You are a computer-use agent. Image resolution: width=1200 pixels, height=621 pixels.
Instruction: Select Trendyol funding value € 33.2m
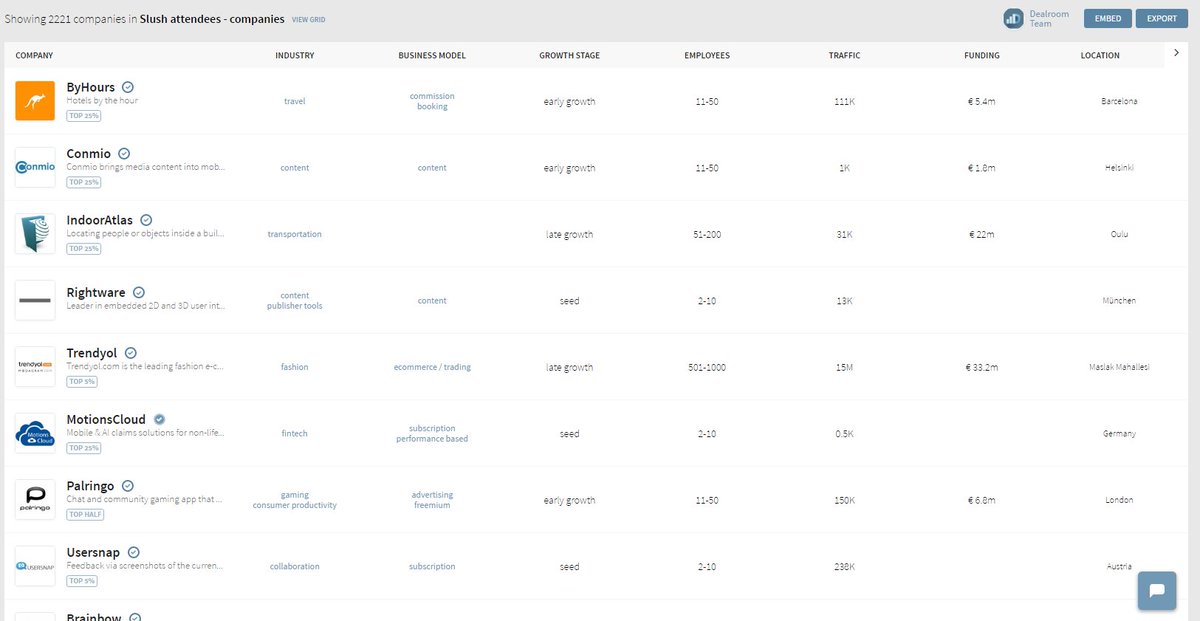pos(982,367)
